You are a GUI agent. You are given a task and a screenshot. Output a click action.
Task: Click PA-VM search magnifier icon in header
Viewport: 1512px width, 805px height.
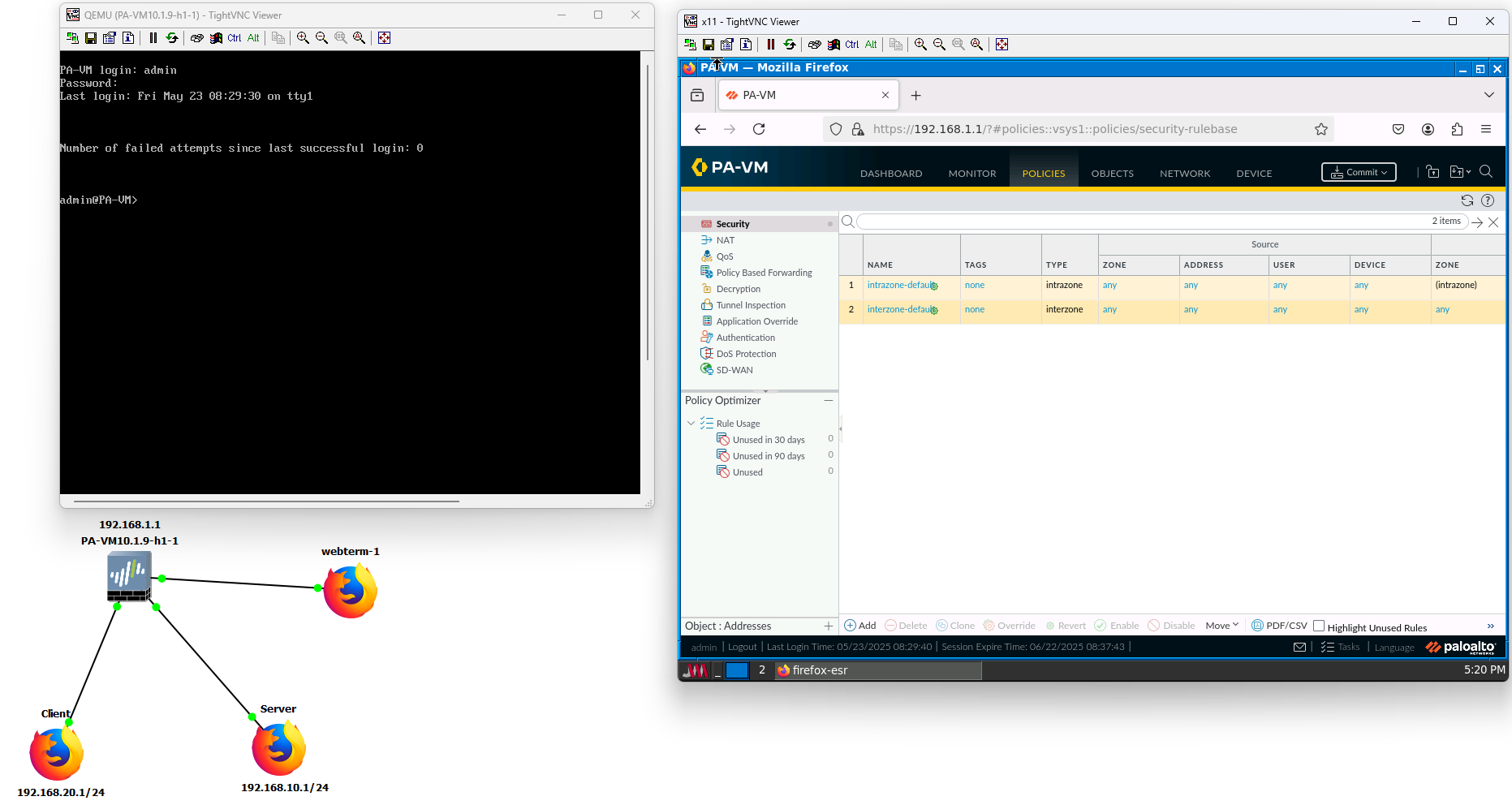(x=1486, y=171)
